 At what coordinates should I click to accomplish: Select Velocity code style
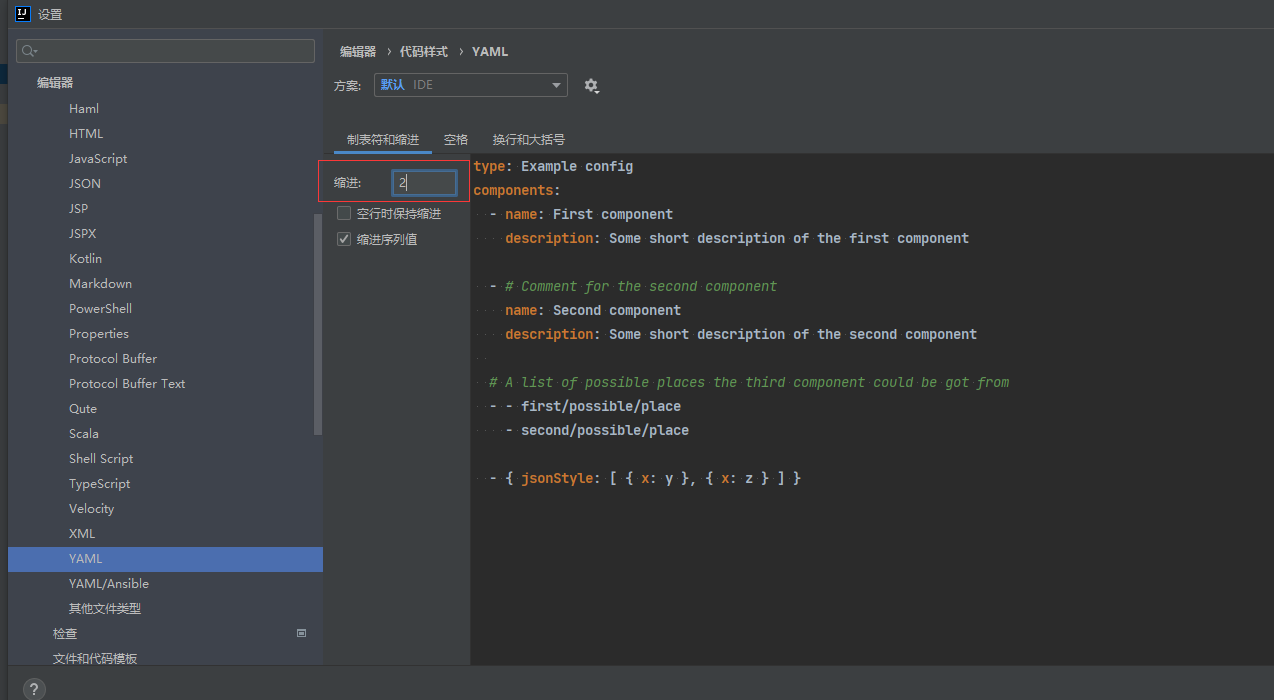click(92, 508)
